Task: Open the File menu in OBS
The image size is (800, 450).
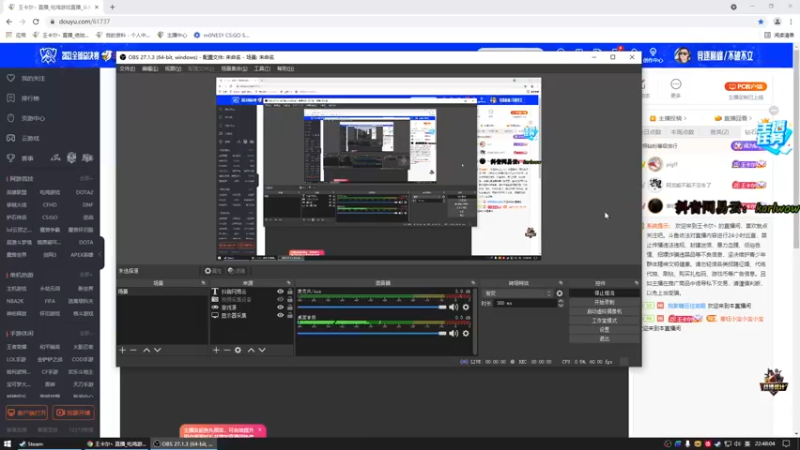Action: click(127, 69)
